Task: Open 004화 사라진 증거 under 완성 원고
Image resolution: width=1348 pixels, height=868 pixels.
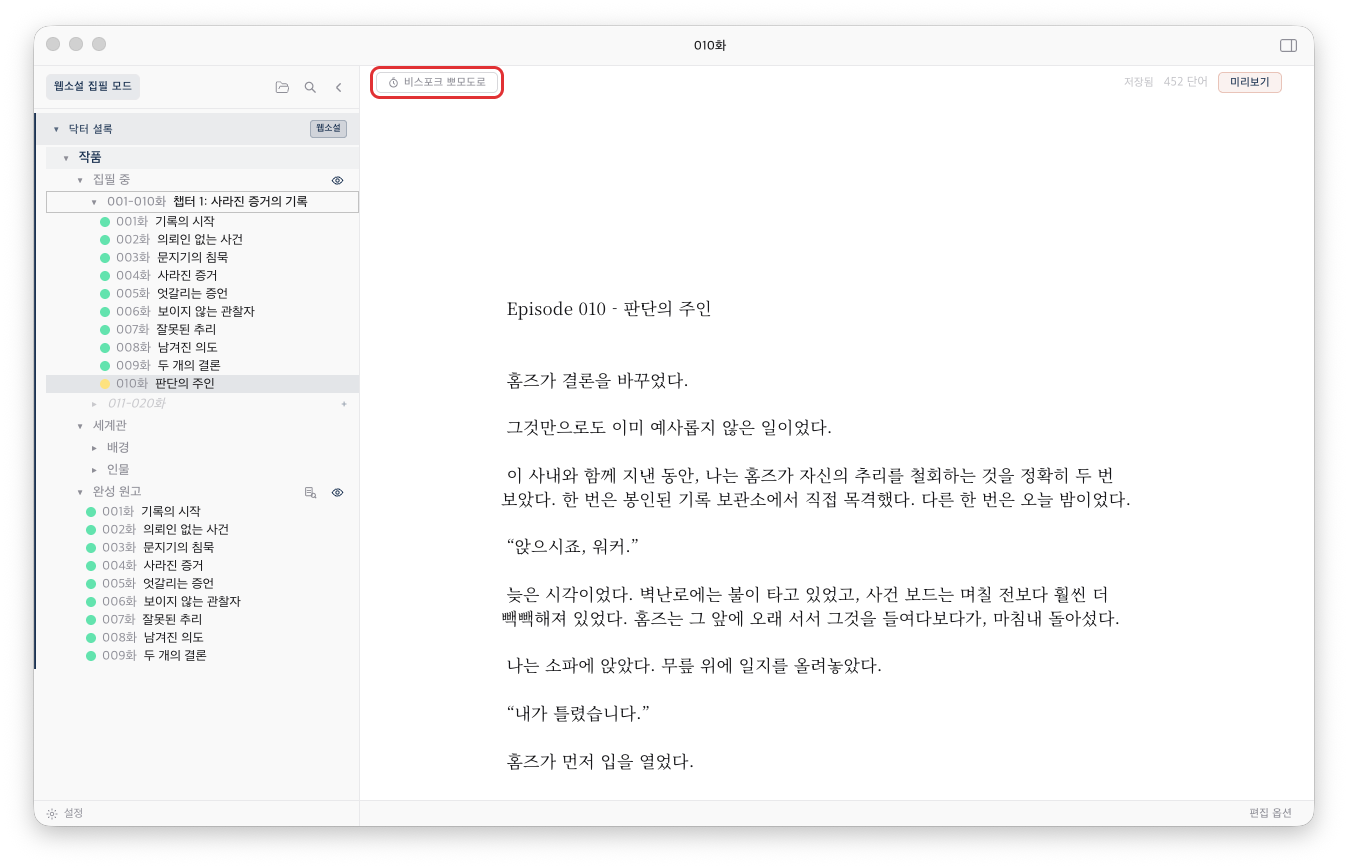Action: coord(202,566)
